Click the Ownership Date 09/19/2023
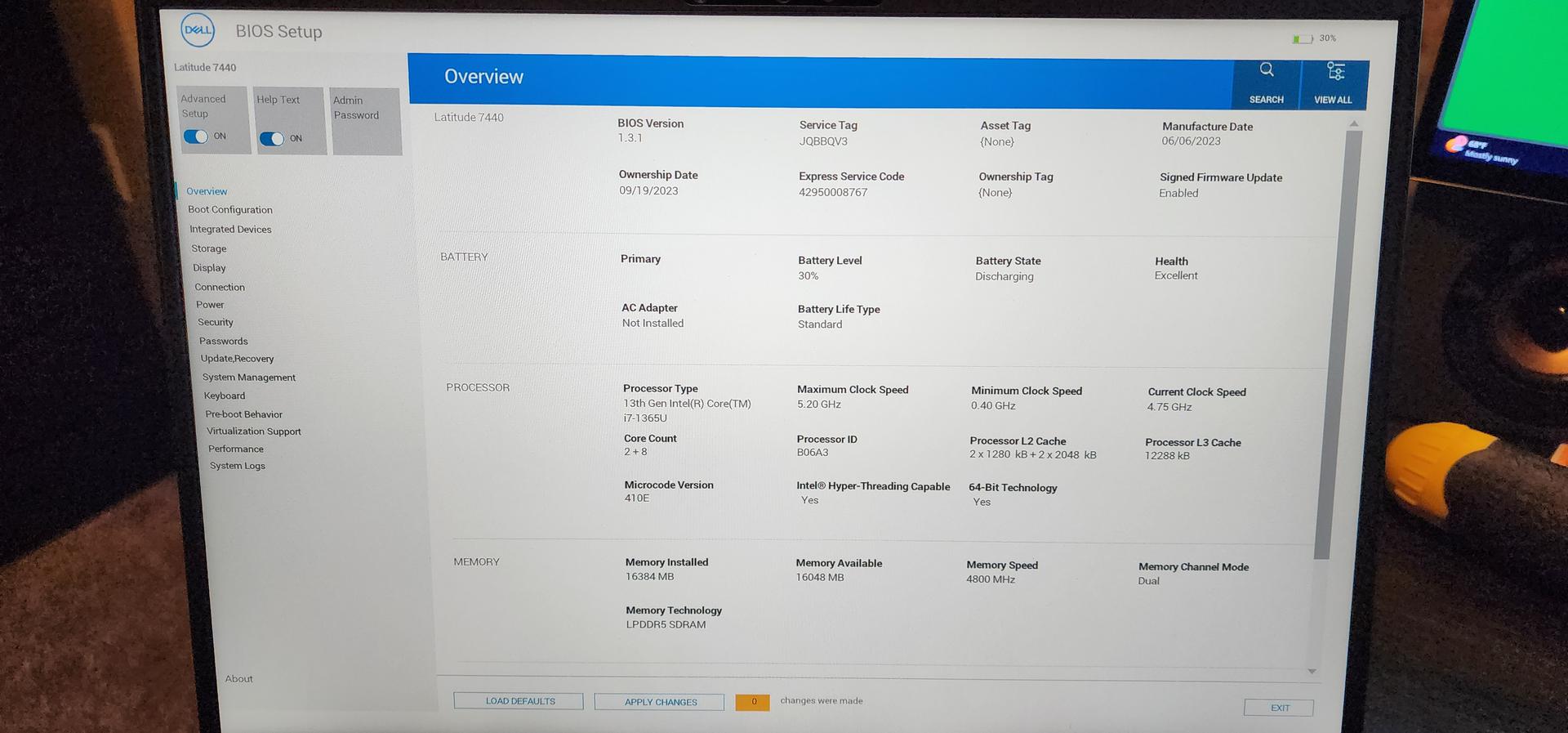The image size is (1568, 733). [648, 190]
